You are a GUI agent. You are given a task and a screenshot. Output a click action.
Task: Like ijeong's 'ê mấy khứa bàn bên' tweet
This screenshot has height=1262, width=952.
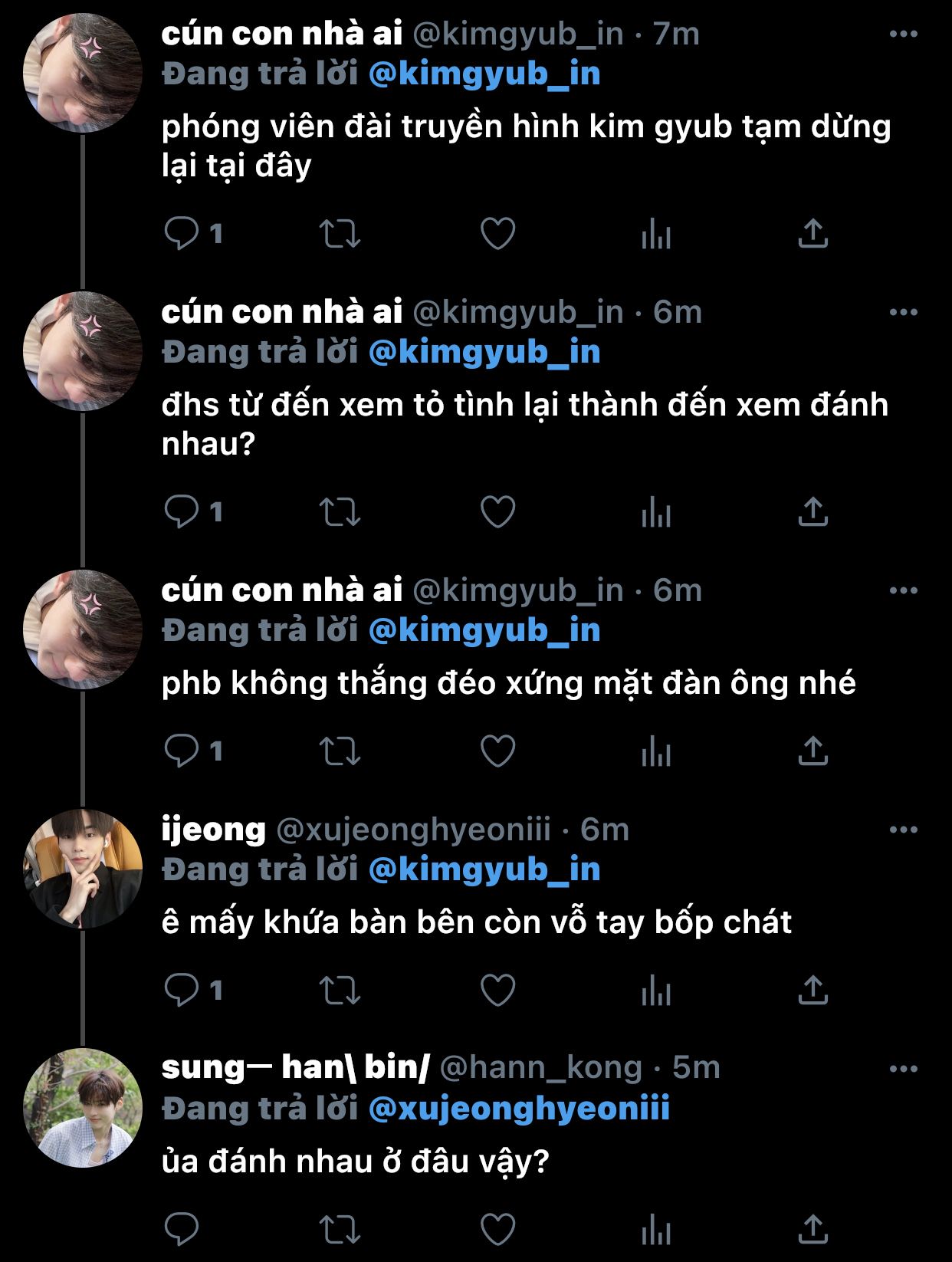coord(497,990)
